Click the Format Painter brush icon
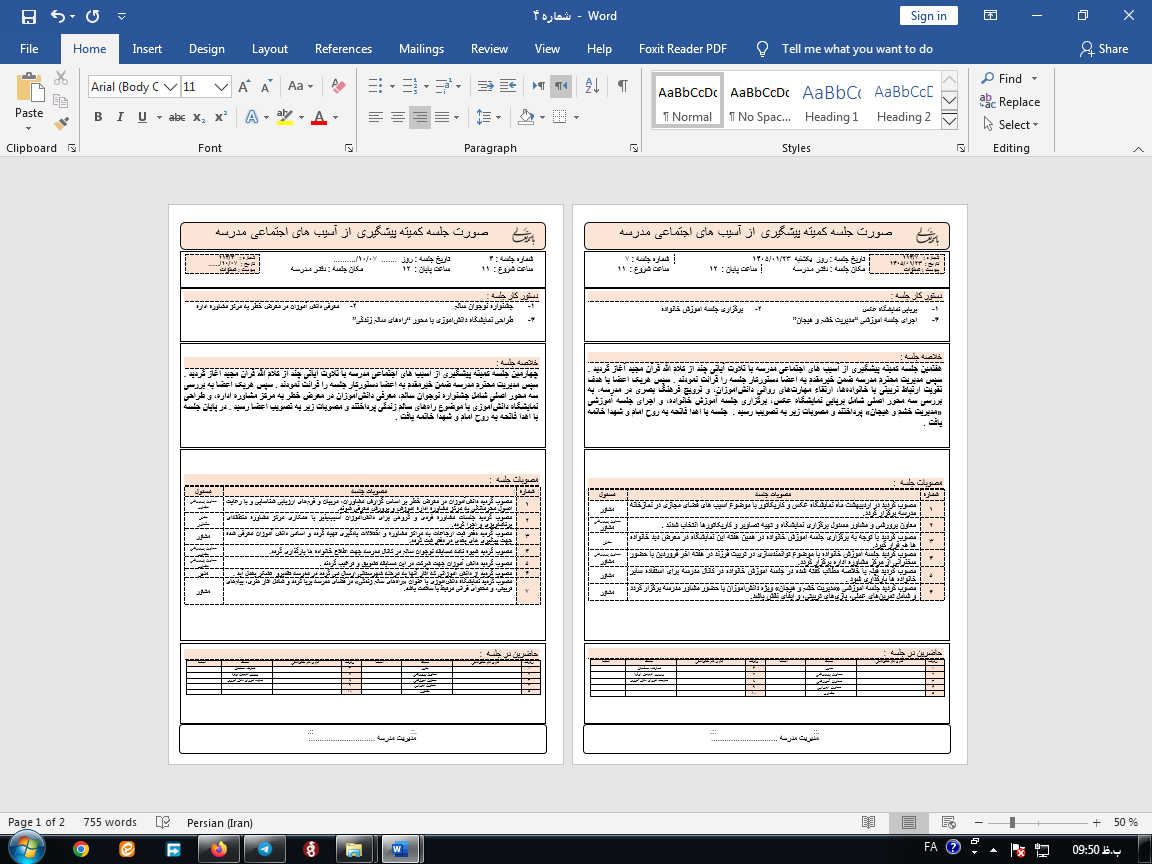The image size is (1152, 864). 62,124
